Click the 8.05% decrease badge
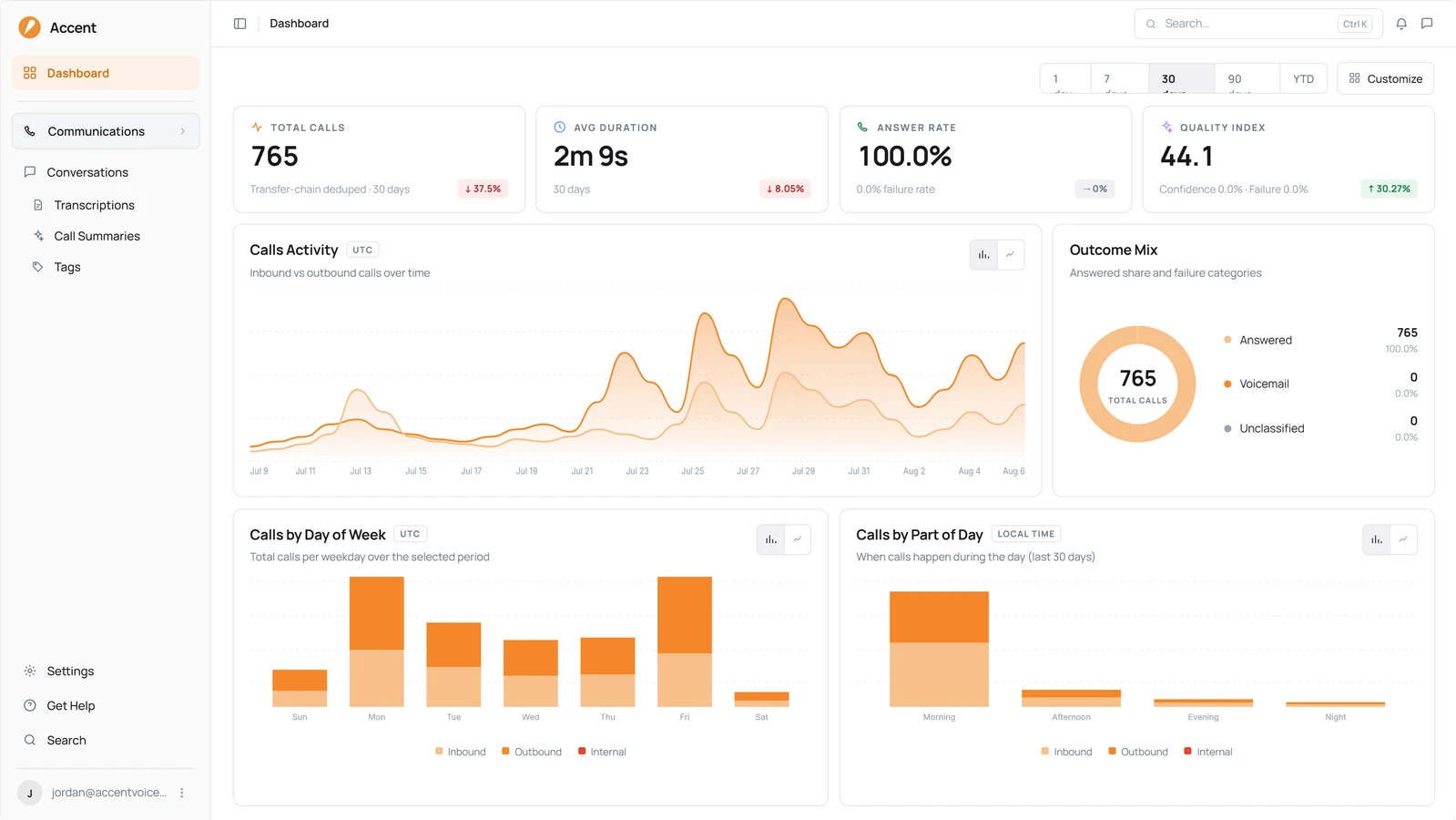The width and height of the screenshot is (1456, 820). (785, 189)
